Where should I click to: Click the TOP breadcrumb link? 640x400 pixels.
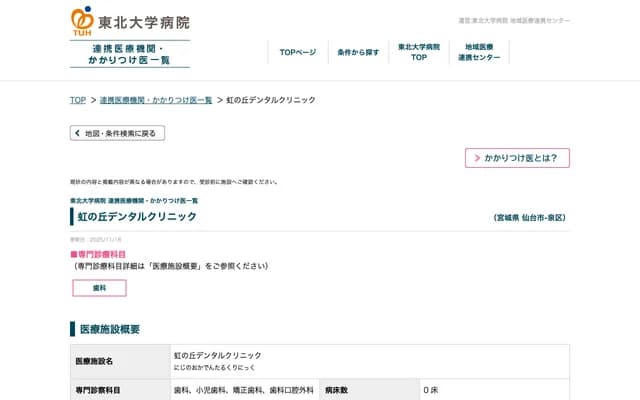click(x=77, y=100)
